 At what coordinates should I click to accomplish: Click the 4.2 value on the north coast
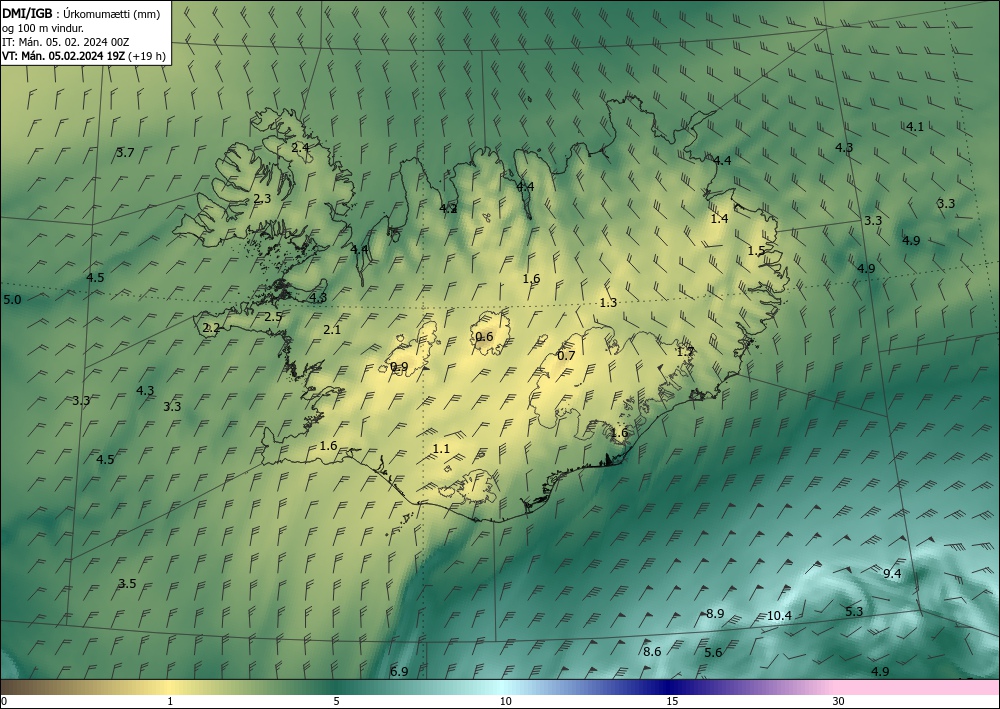coord(448,208)
